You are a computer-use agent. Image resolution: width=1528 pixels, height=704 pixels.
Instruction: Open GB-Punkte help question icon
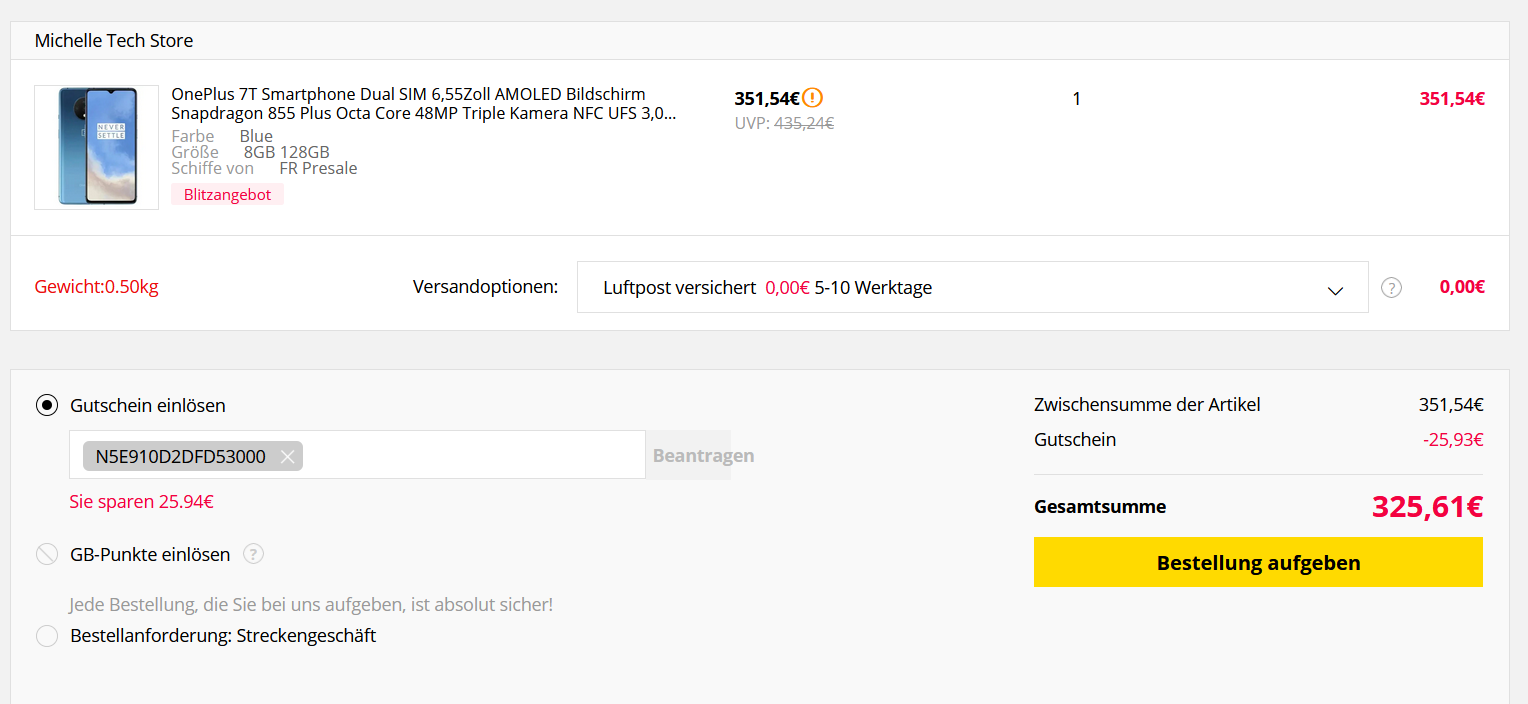tap(254, 554)
